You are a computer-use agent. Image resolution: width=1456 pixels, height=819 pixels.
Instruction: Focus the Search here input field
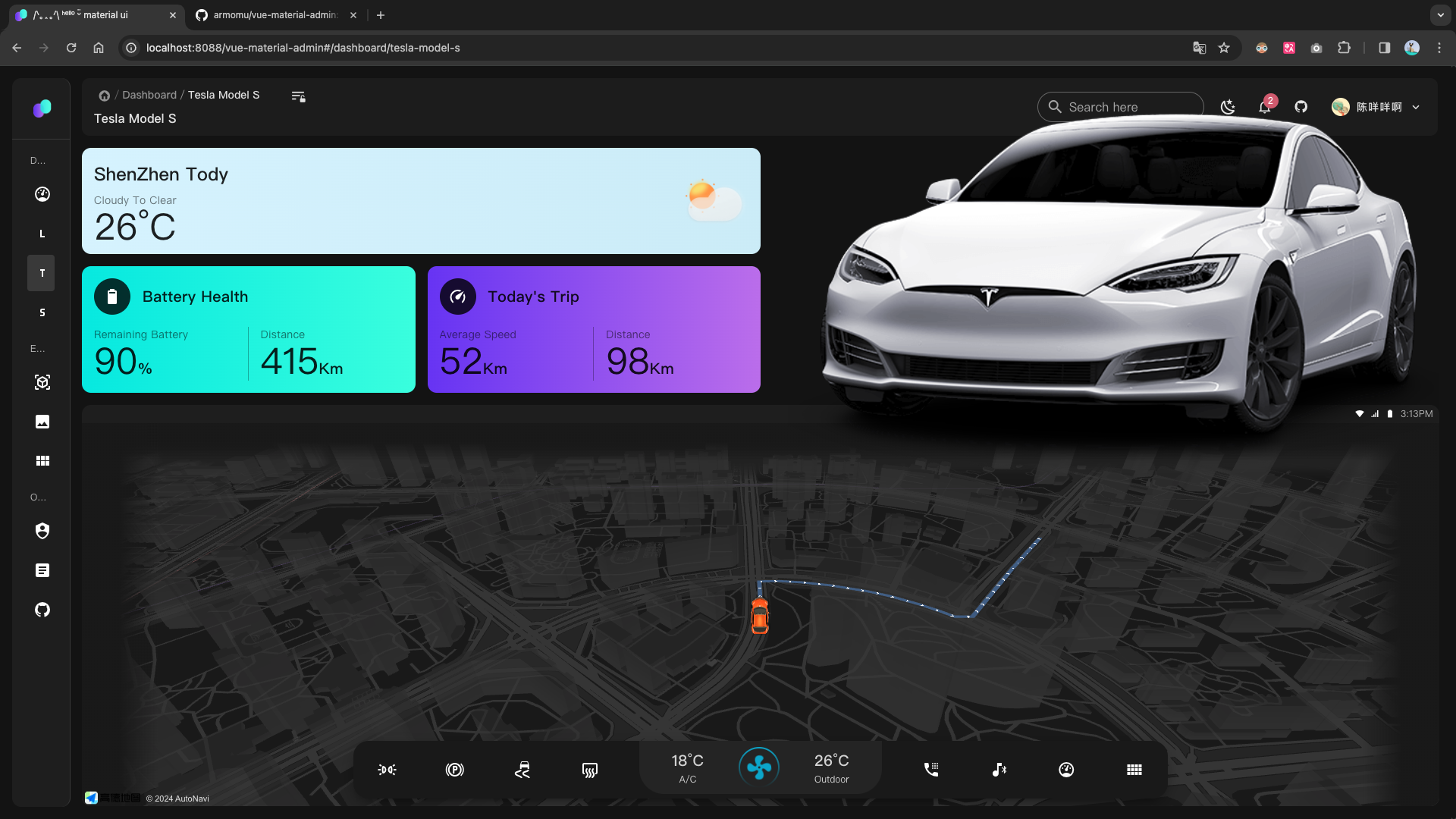click(1121, 107)
